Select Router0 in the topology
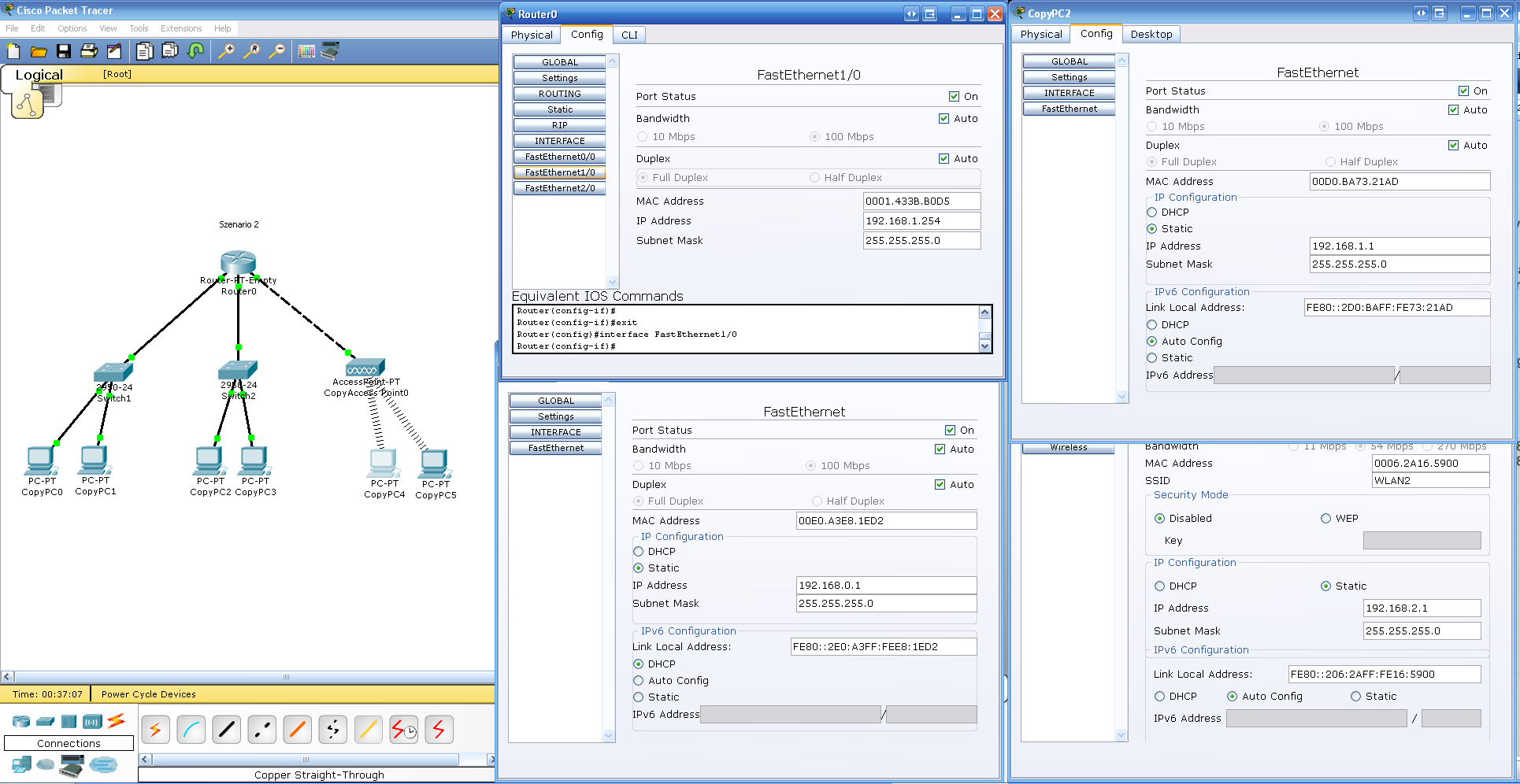1520x784 pixels. (x=239, y=262)
